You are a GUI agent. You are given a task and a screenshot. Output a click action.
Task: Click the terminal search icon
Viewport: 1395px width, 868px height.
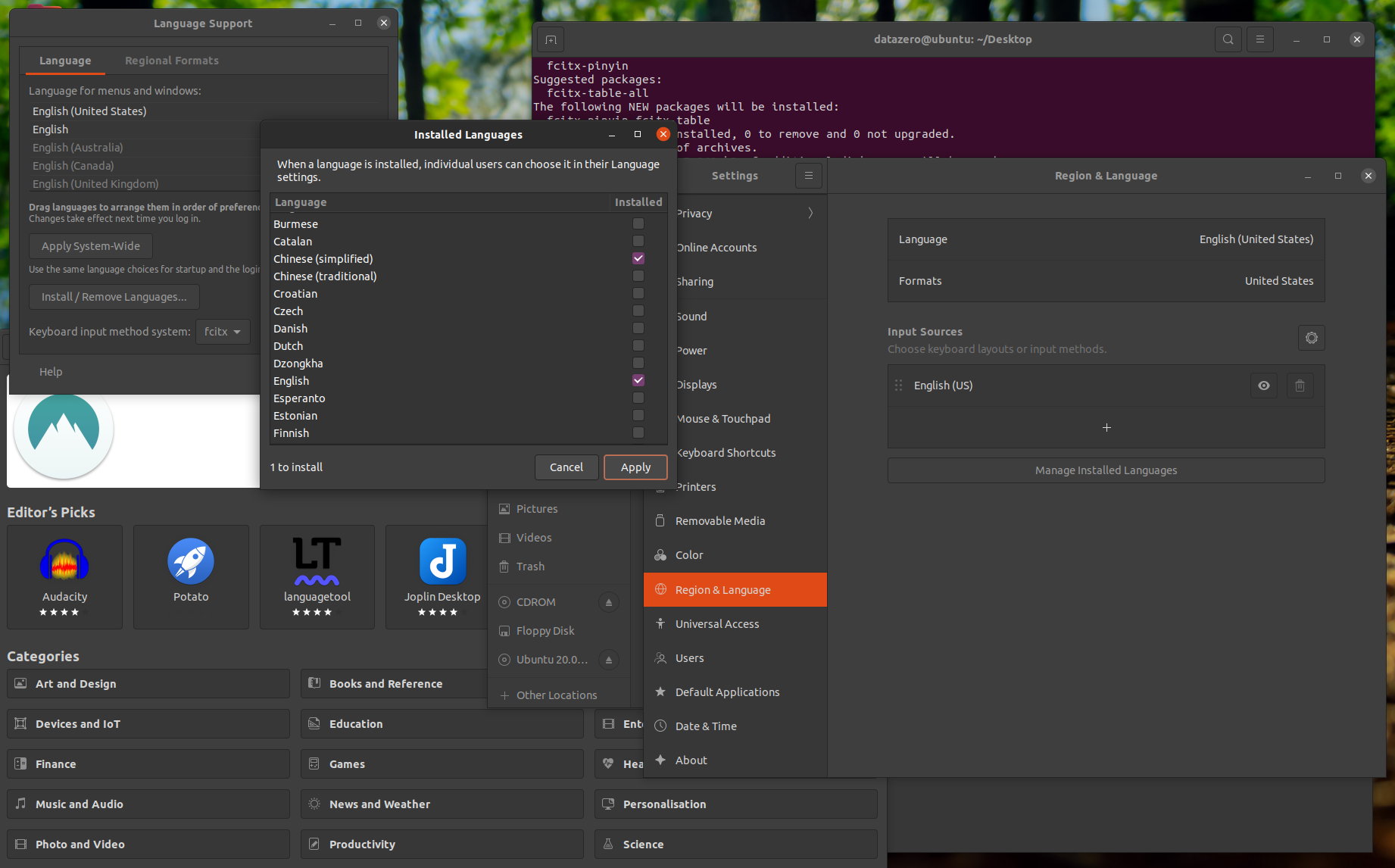(1228, 39)
